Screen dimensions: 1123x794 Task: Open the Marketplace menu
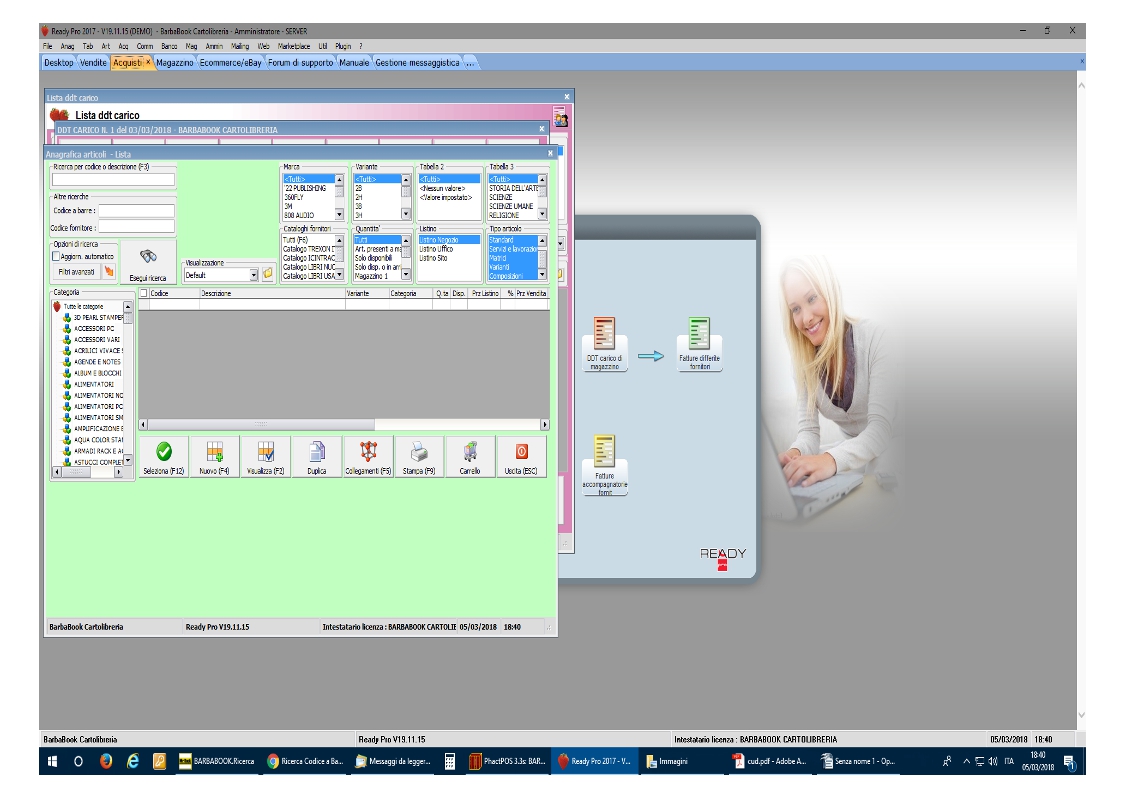(x=294, y=46)
